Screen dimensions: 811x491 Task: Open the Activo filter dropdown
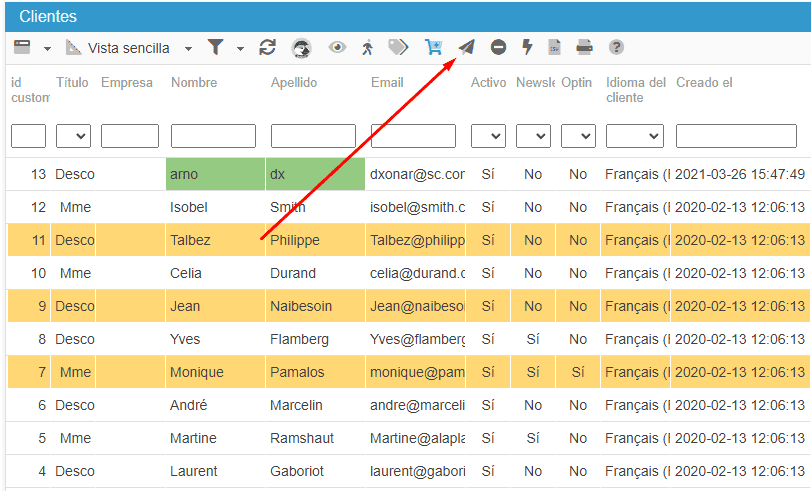point(488,136)
